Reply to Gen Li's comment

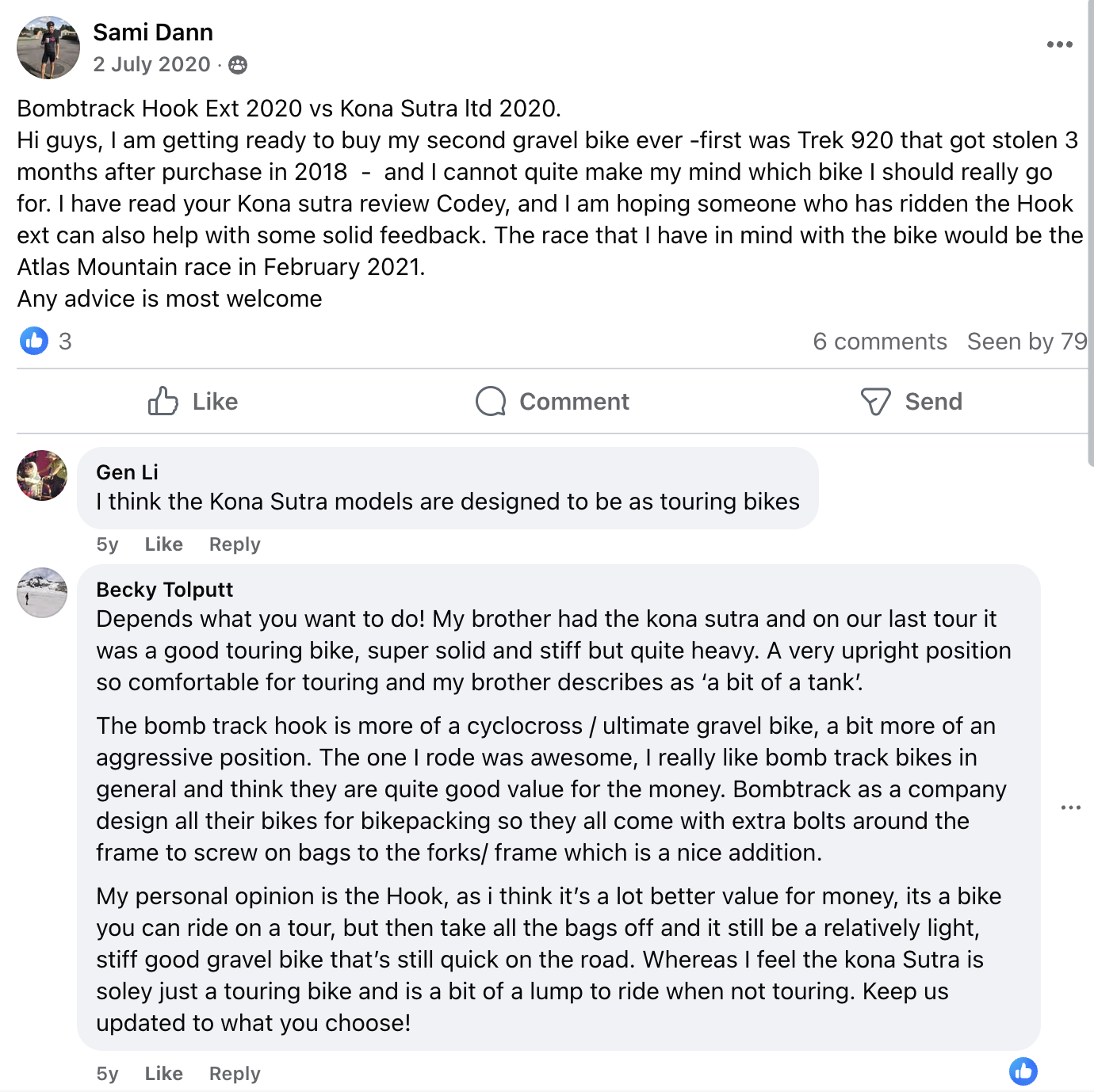235,544
